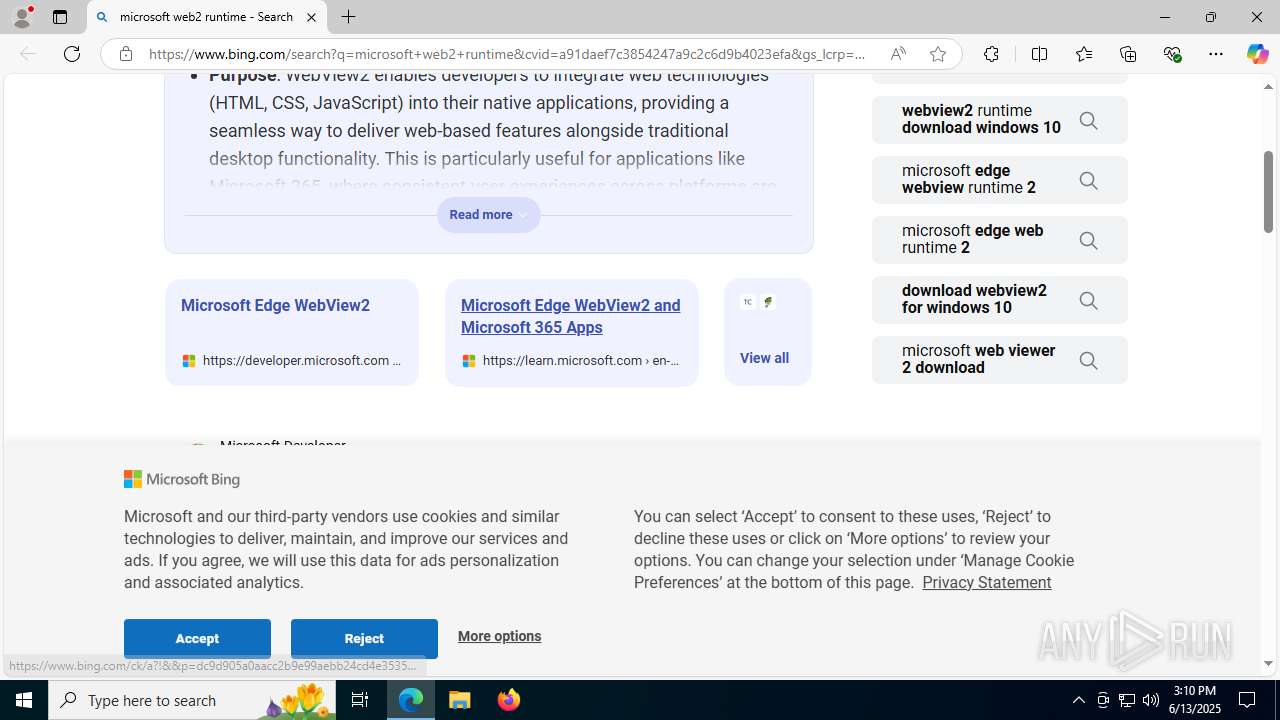Open the notification center icon
Image resolution: width=1280 pixels, height=720 pixels.
(1248, 700)
